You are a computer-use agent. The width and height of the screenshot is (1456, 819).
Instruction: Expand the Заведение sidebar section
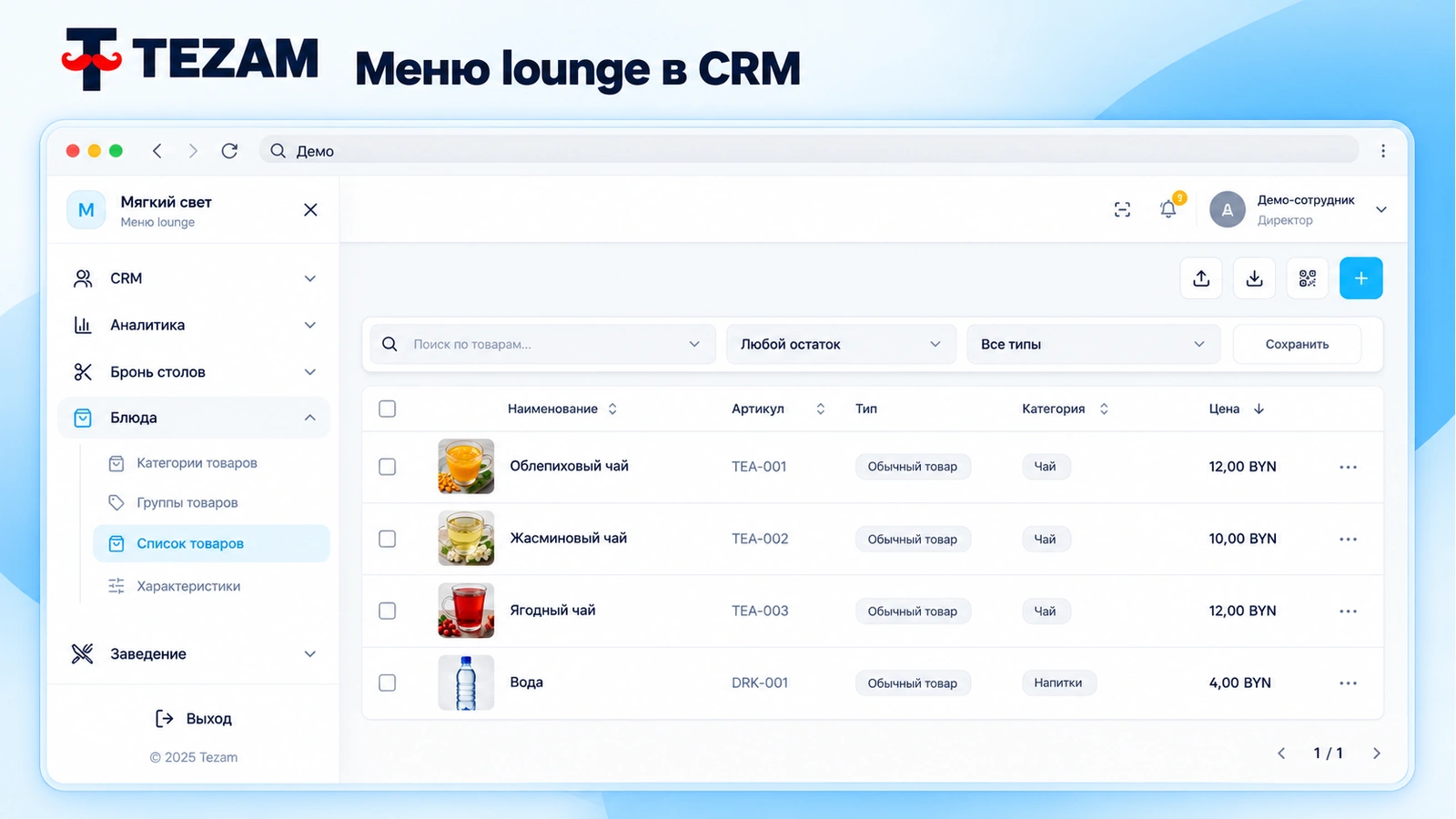pos(194,654)
